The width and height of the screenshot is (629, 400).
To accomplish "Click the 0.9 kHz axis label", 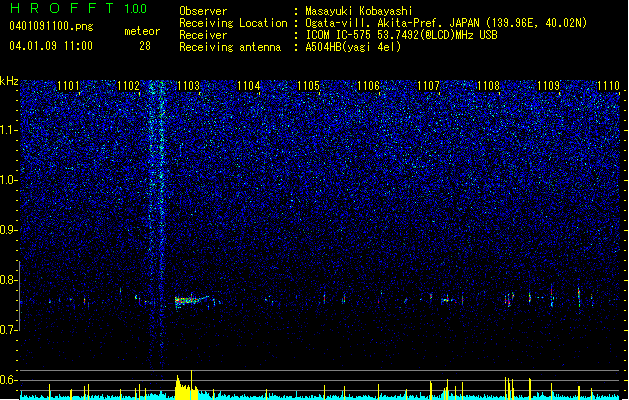I will click(8, 230).
